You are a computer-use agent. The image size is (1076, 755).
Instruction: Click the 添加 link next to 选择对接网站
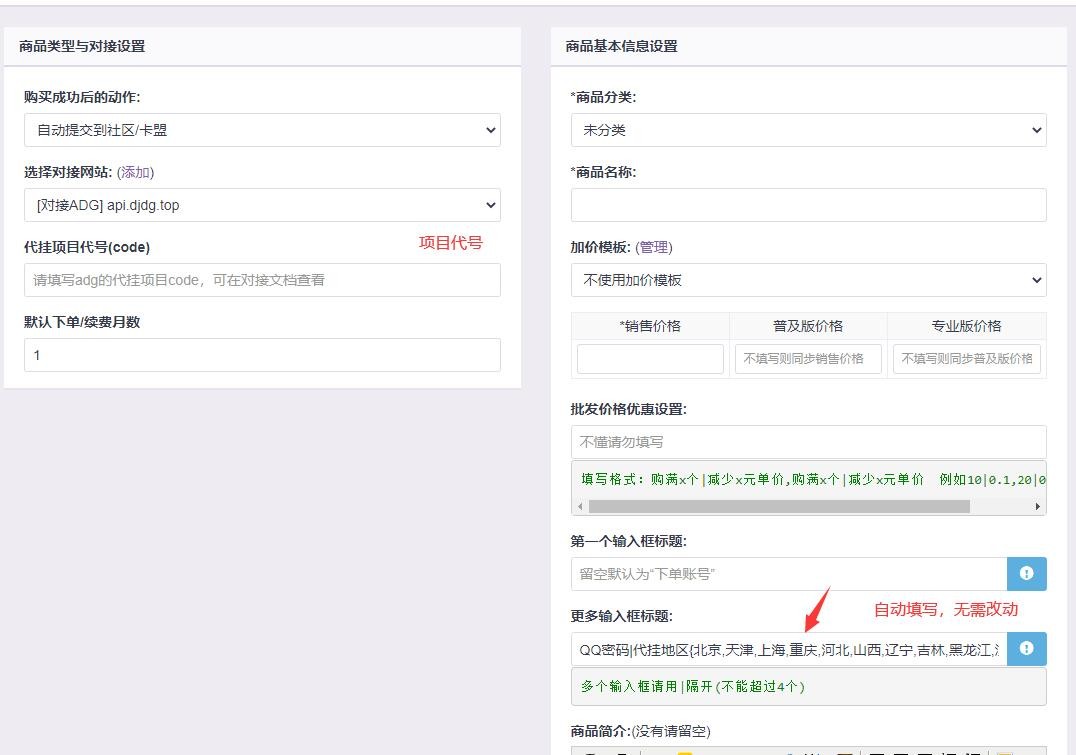[135, 172]
